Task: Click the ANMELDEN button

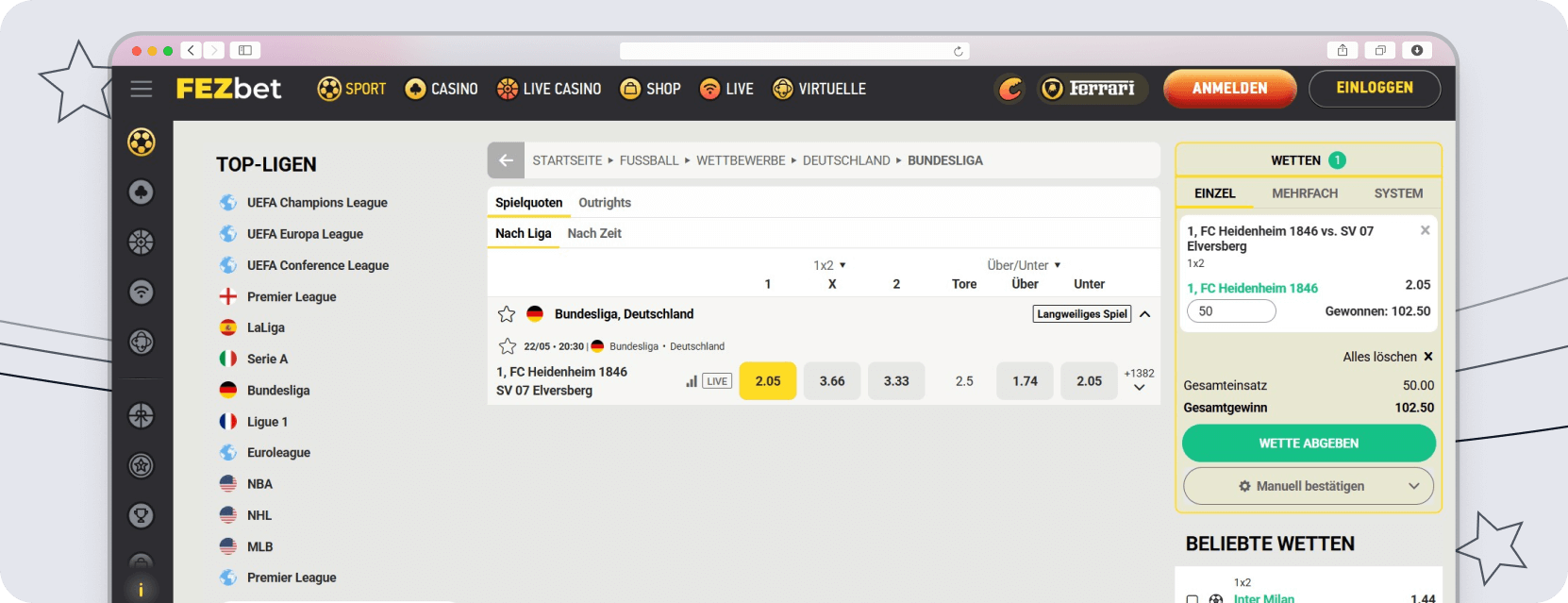Action: point(1230,89)
